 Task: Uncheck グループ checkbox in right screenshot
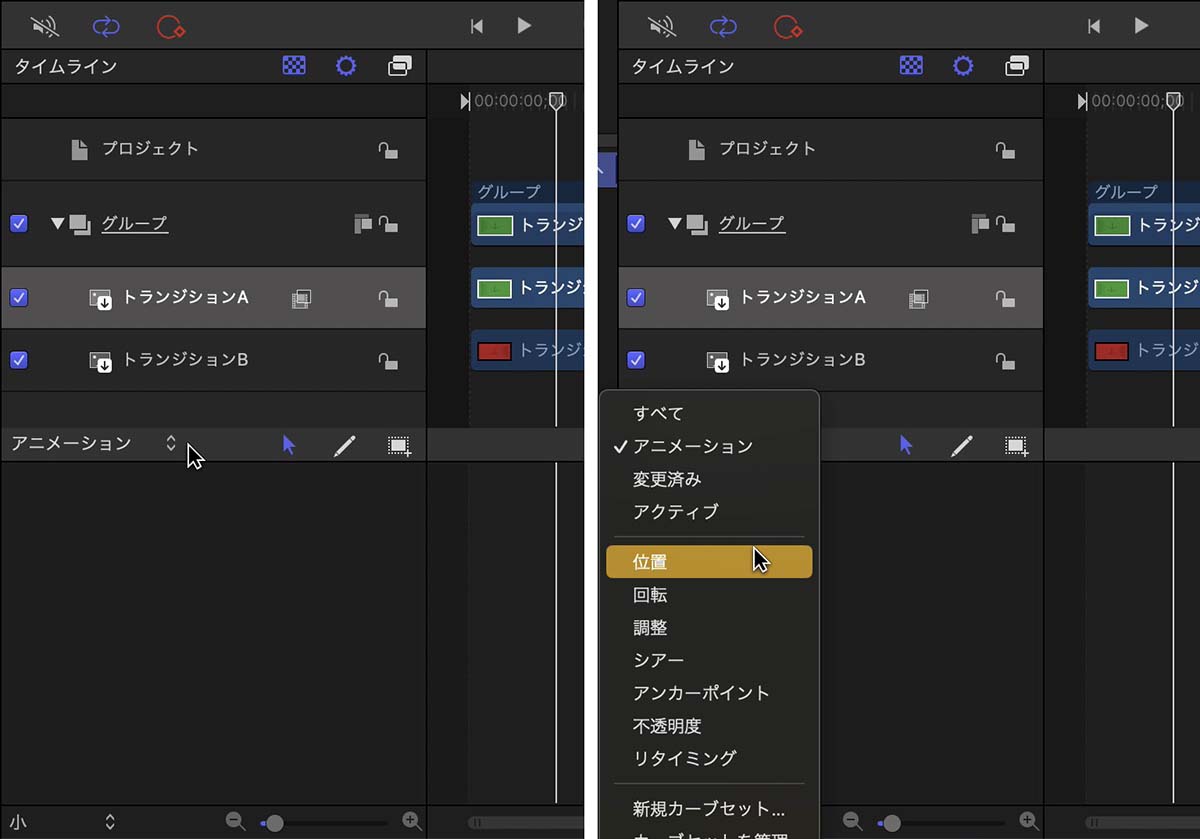pyautogui.click(x=636, y=223)
